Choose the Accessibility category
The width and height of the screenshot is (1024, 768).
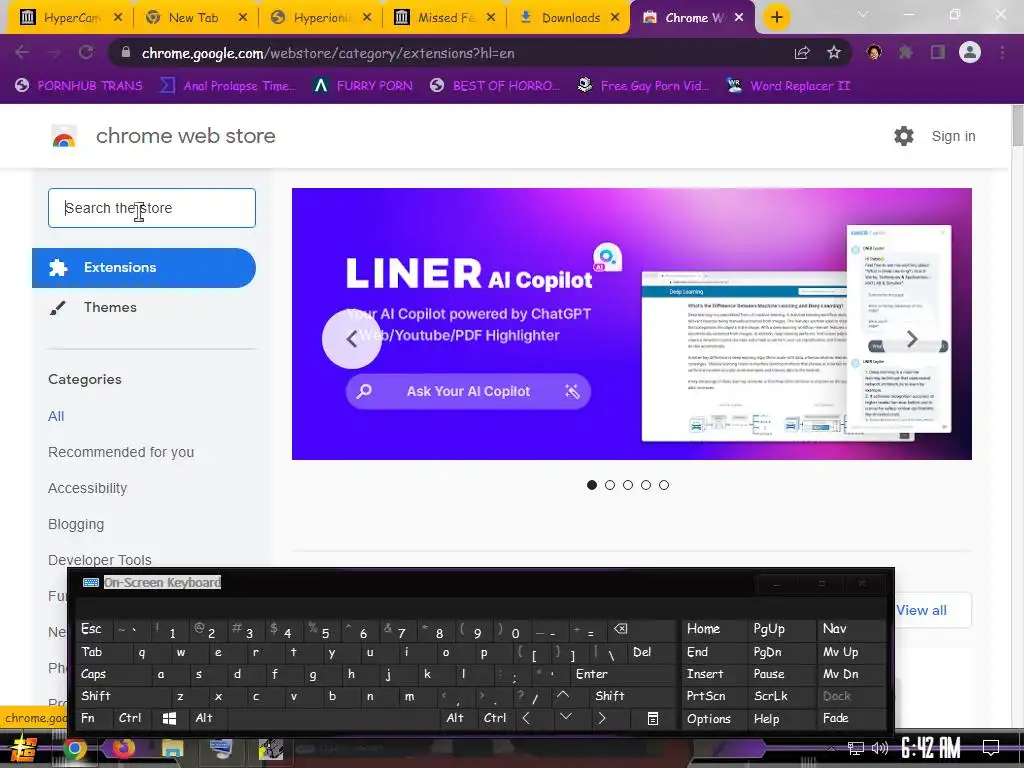click(x=88, y=488)
